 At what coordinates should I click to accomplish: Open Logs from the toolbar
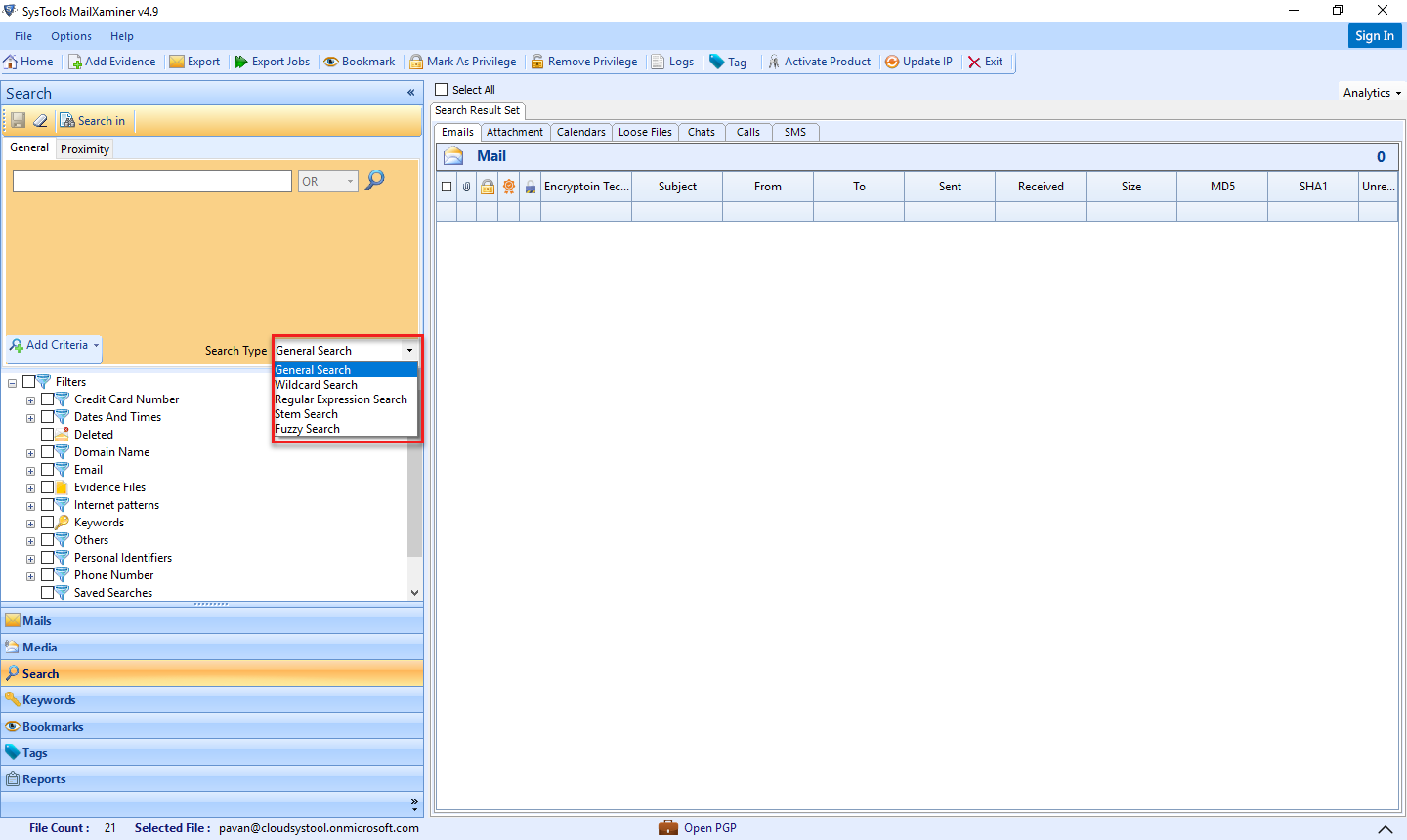(673, 61)
